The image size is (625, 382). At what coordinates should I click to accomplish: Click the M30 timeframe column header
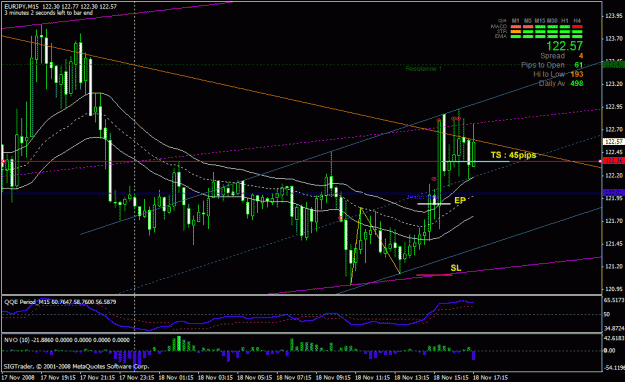click(x=552, y=20)
